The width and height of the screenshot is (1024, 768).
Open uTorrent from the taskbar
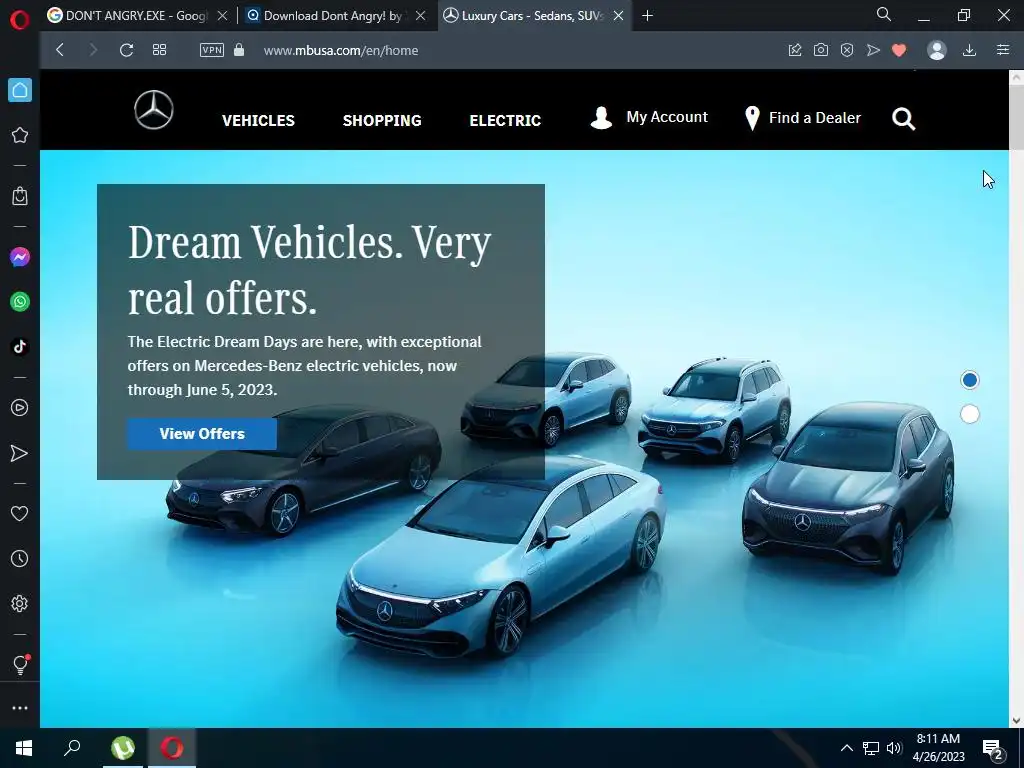click(123, 748)
